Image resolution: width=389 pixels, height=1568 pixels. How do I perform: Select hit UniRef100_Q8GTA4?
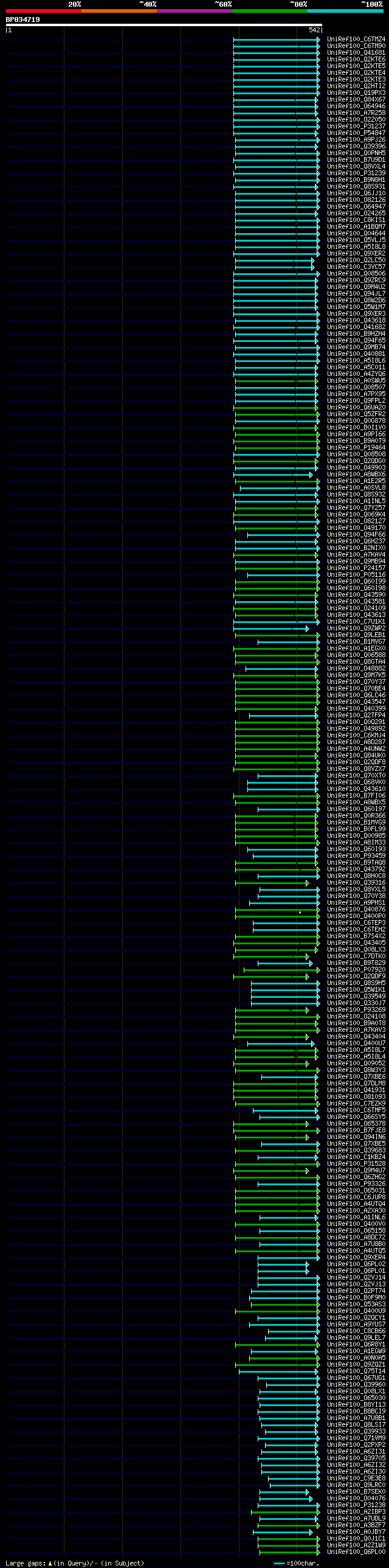click(x=356, y=662)
